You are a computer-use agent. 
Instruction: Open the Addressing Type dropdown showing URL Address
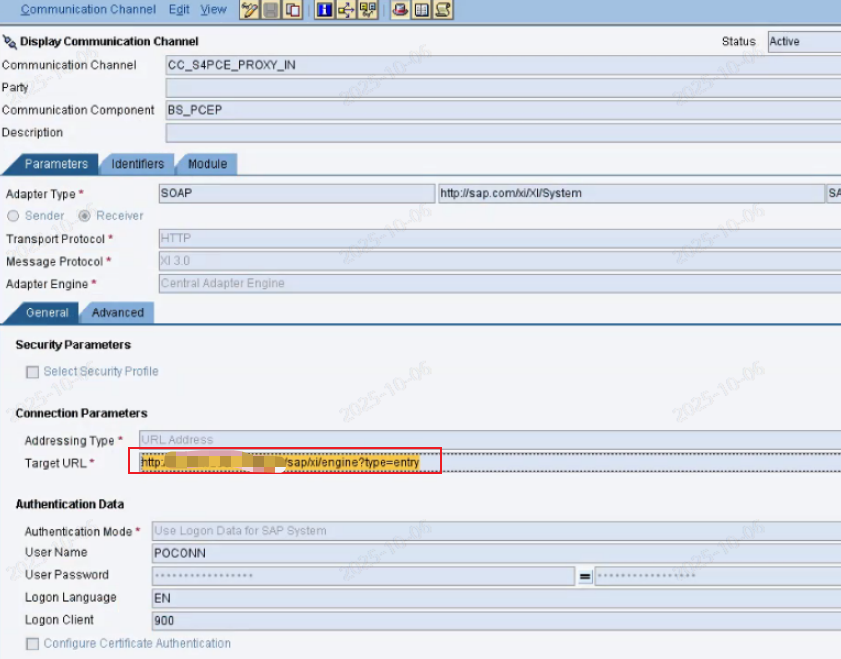[x=490, y=440]
